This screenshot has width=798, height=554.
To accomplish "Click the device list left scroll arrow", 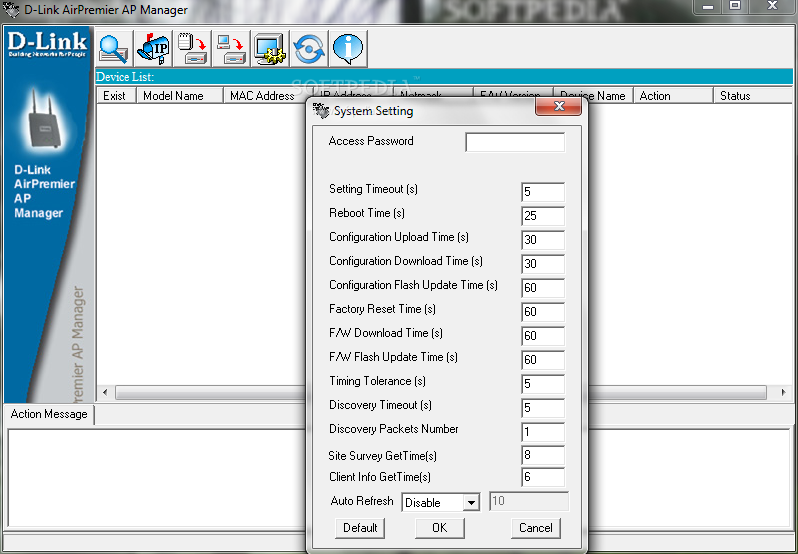I will tap(105, 392).
